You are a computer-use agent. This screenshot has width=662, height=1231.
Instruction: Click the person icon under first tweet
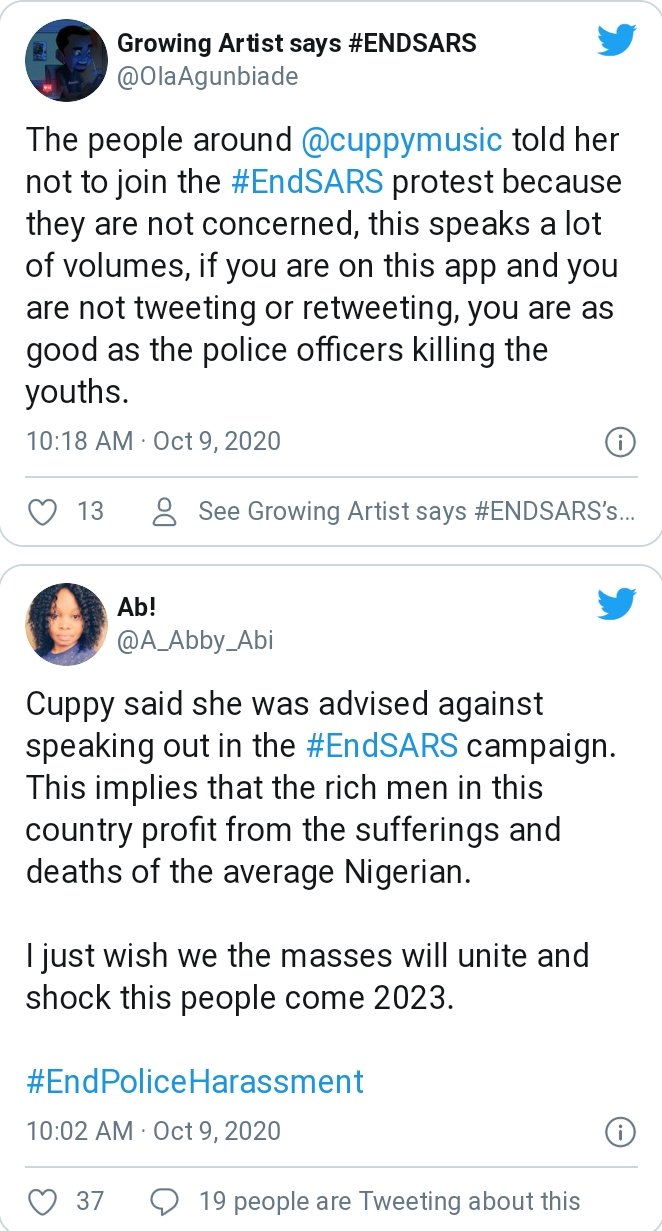[163, 512]
